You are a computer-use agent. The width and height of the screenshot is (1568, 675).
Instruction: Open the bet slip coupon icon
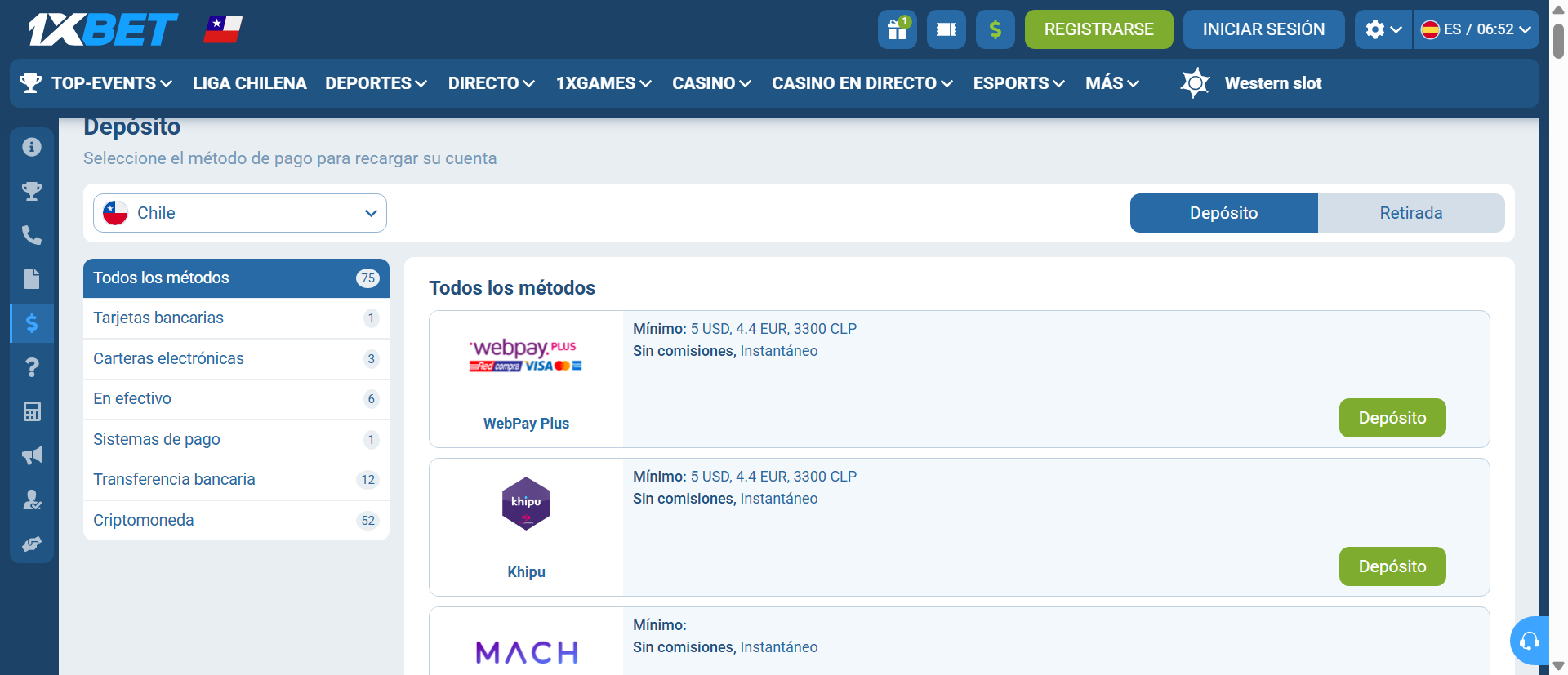pos(946,29)
